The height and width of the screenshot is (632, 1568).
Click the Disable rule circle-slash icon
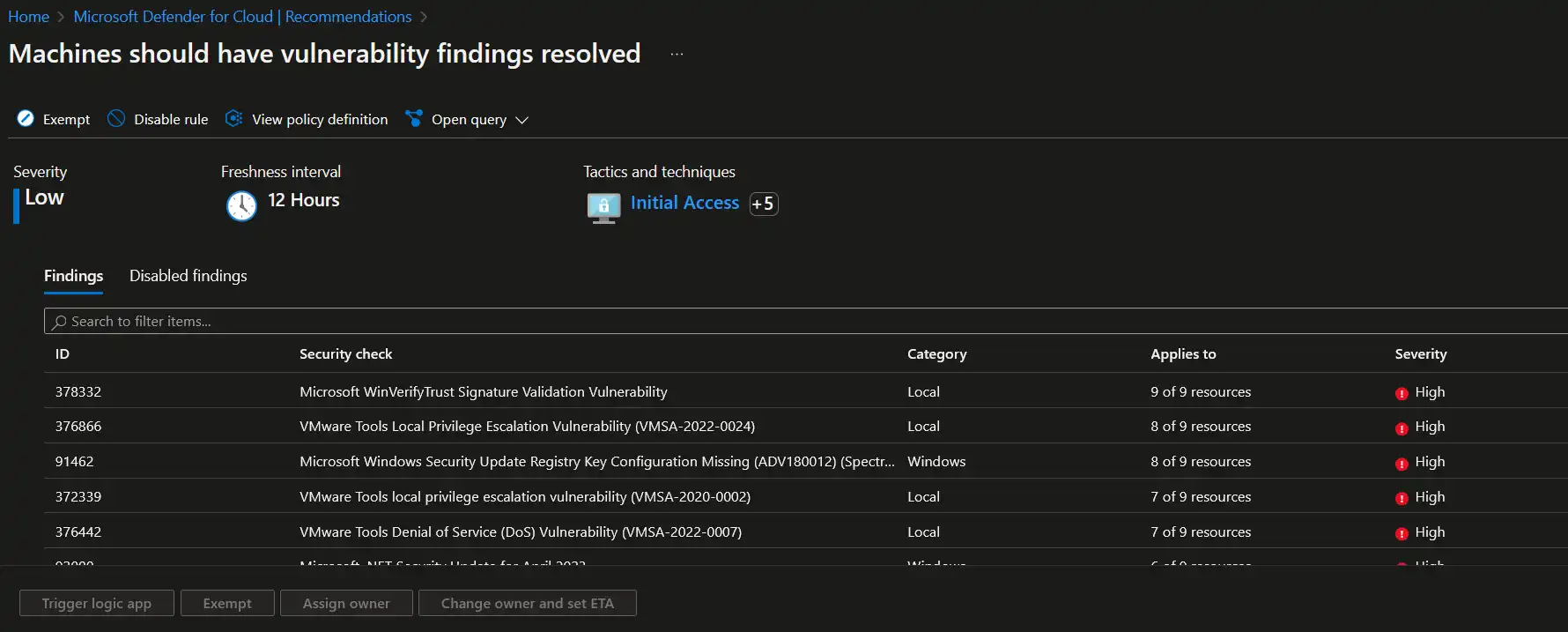(x=116, y=119)
